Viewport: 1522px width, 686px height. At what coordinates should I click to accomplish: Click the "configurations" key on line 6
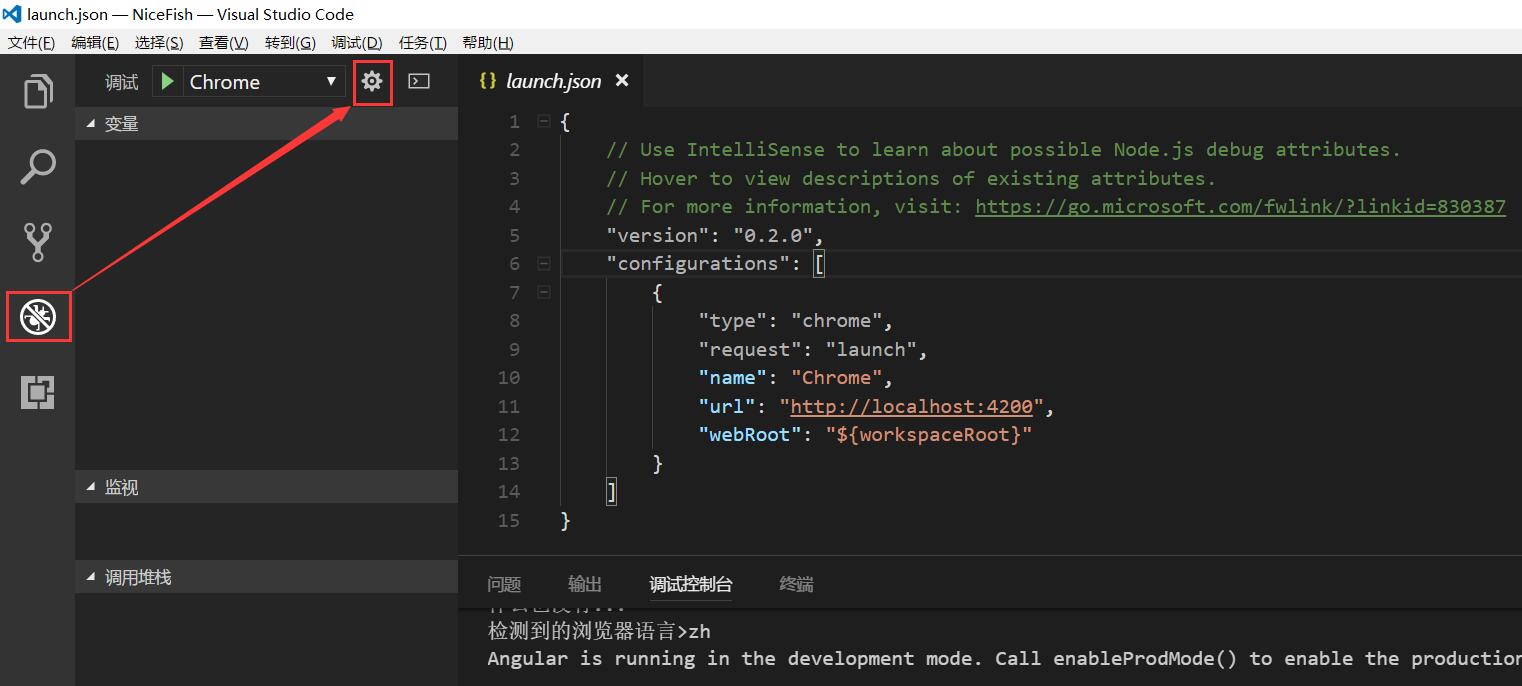coord(699,264)
